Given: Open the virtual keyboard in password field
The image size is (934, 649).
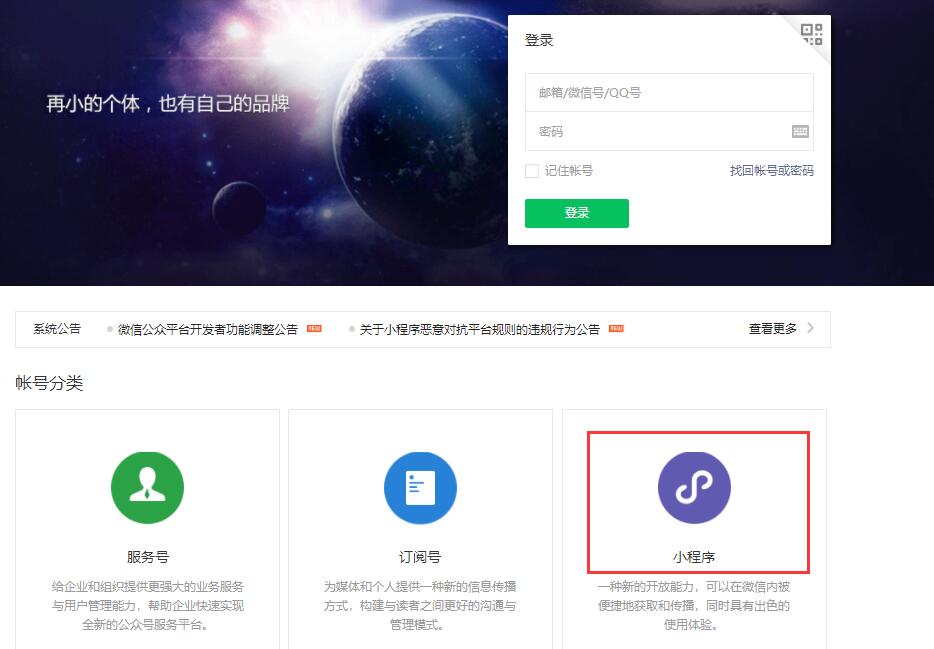Looking at the screenshot, I should coord(800,132).
